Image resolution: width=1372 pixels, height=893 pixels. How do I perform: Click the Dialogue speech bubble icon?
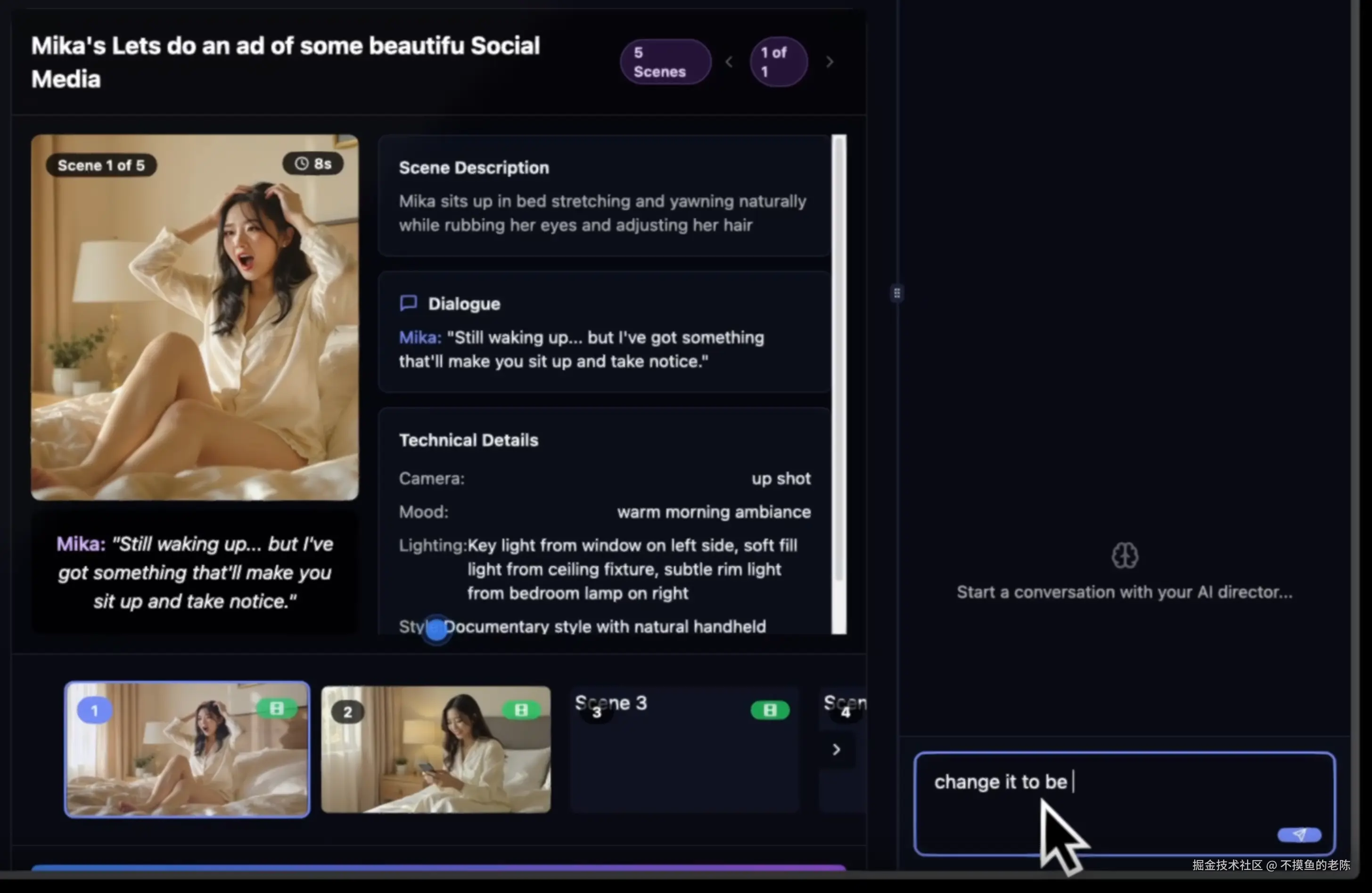[408, 303]
